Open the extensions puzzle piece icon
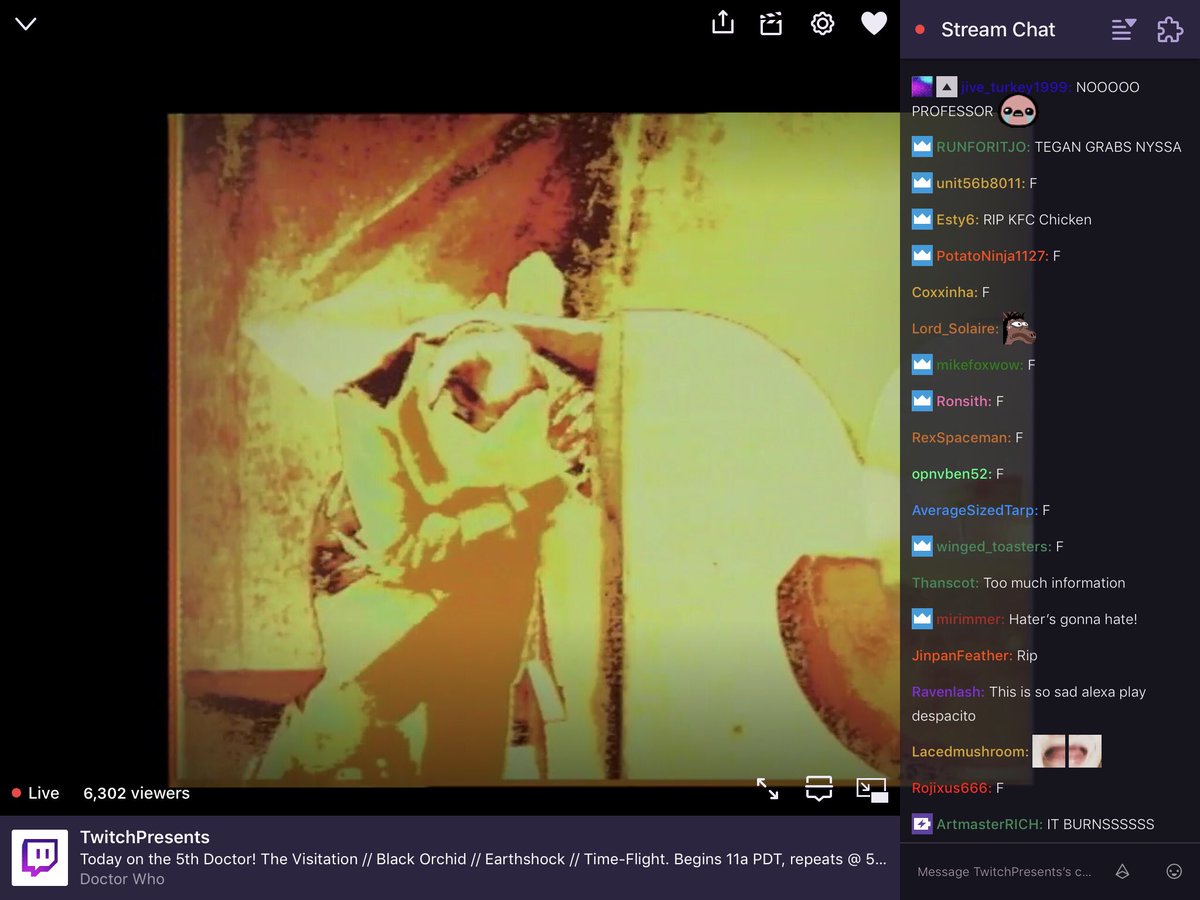Image resolution: width=1200 pixels, height=900 pixels. (x=1170, y=29)
